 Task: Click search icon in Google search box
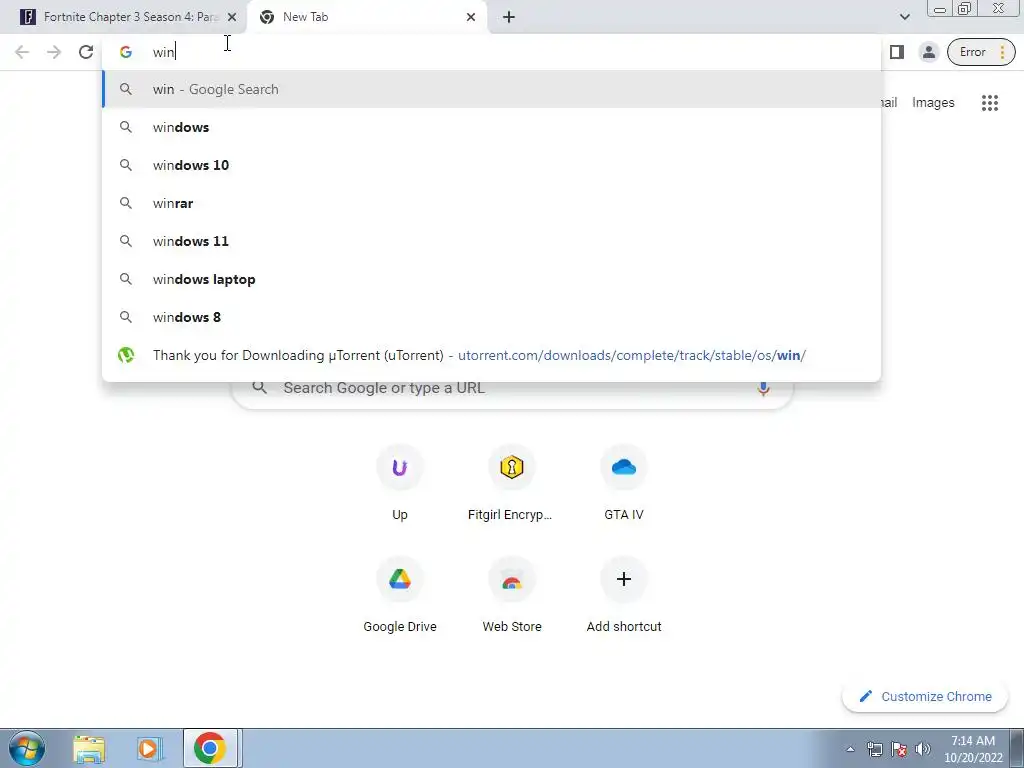tap(259, 388)
